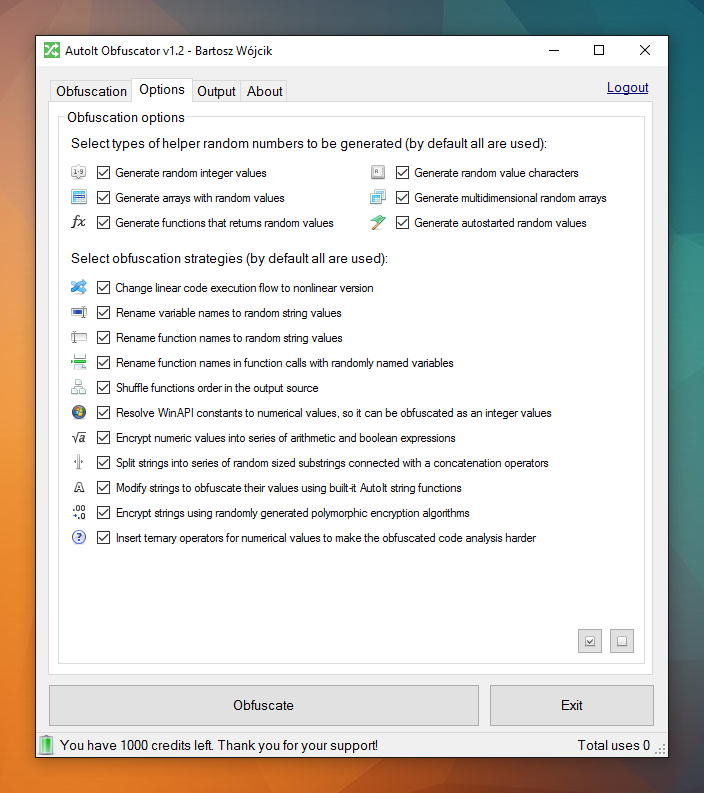Toggle Encrypt strings polymorphic algorithms checkbox

103,512
